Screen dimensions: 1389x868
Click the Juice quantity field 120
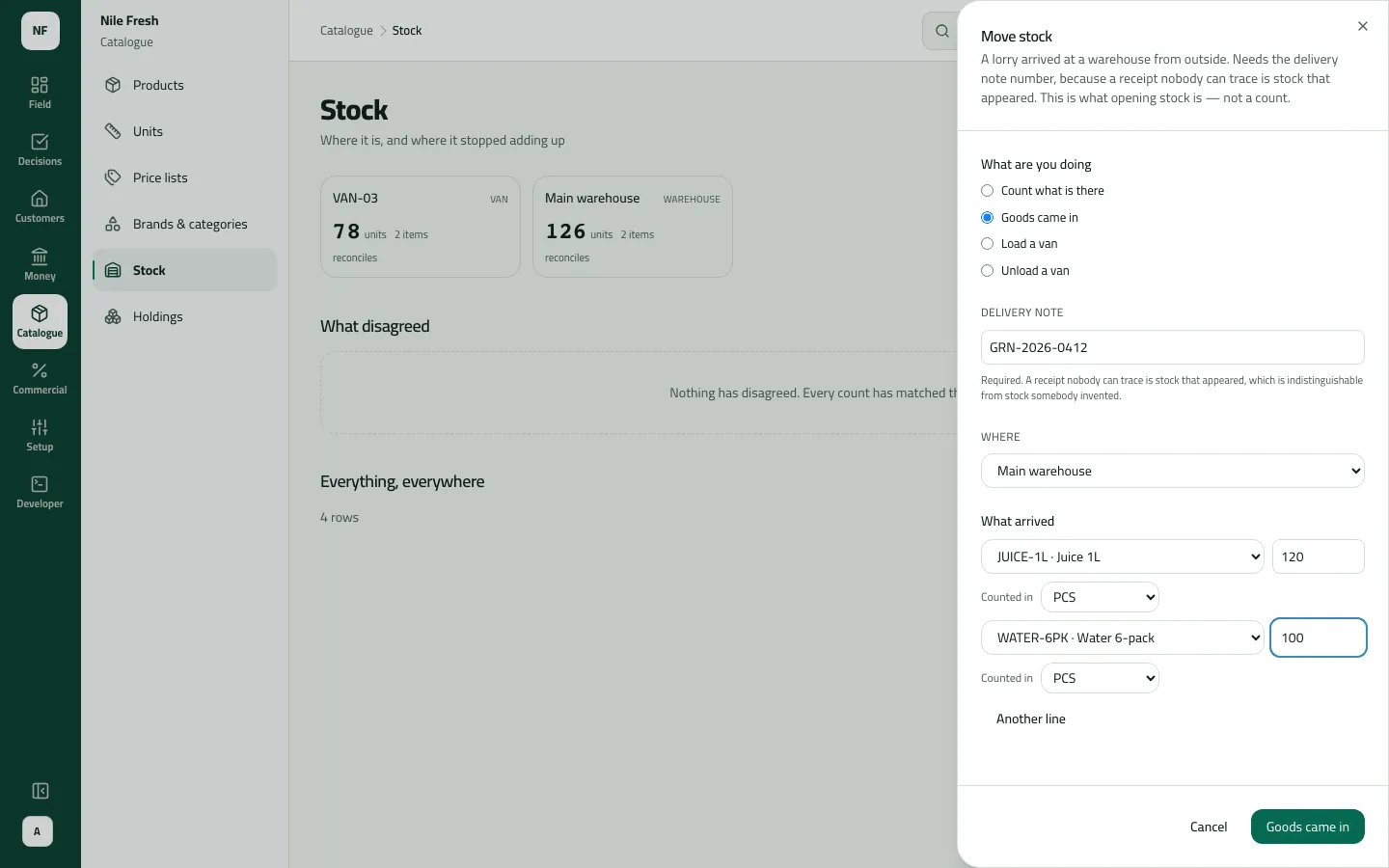tap(1319, 556)
